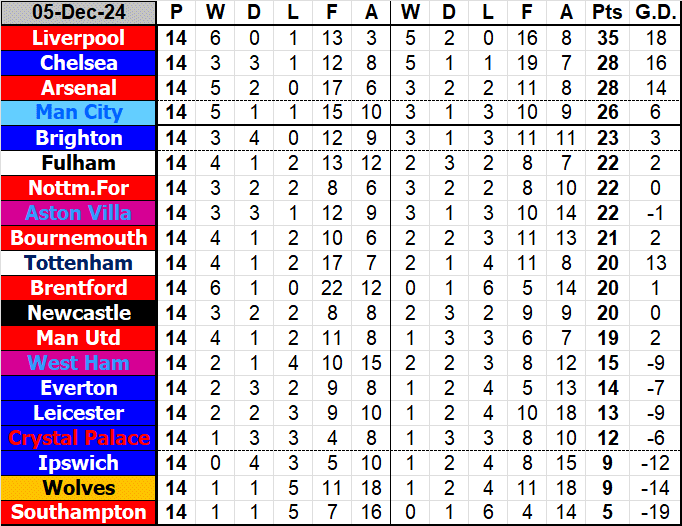This screenshot has height=526, width=682.
Task: Click the Aston Villa team cell
Action: point(79,213)
